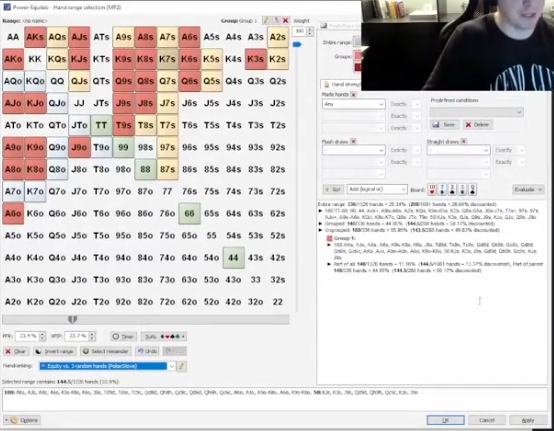
Task: Open the Handranking equity dropdown
Action: 107,366
